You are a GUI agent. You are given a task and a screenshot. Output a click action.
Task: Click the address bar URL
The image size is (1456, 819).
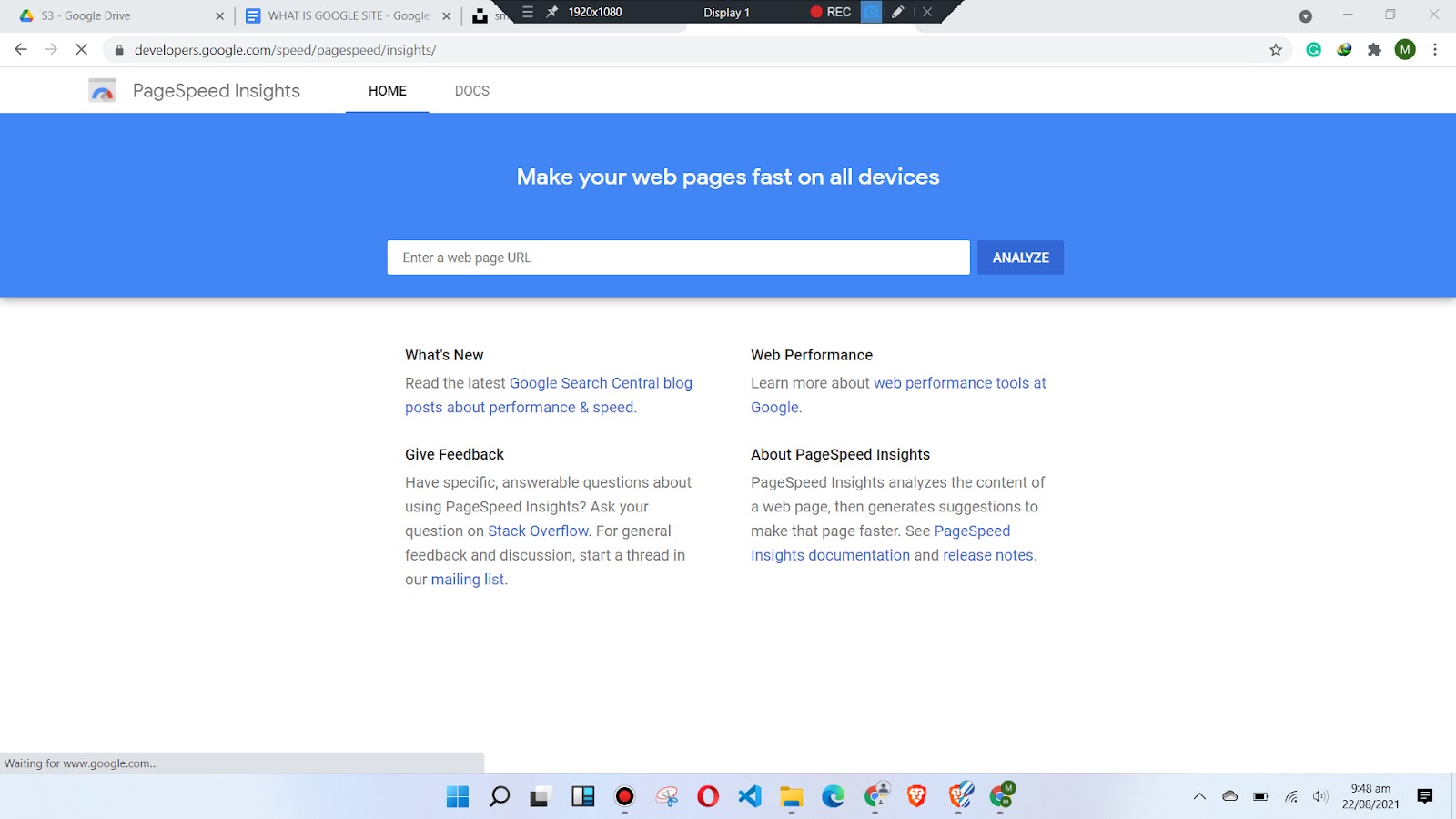coord(286,50)
